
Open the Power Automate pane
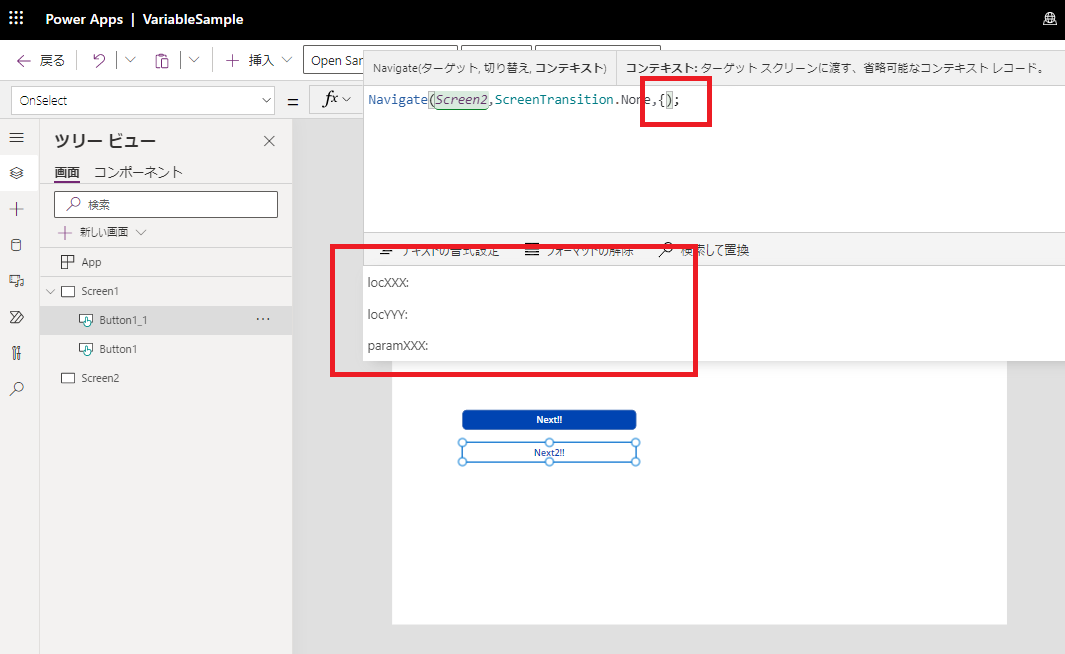[17, 317]
